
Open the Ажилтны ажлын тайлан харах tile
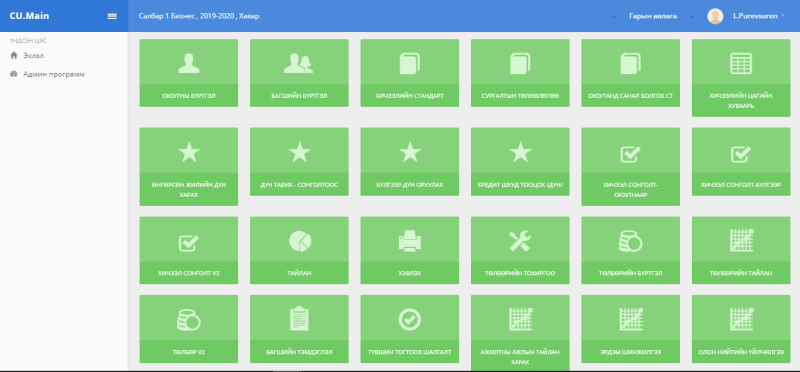(520, 333)
